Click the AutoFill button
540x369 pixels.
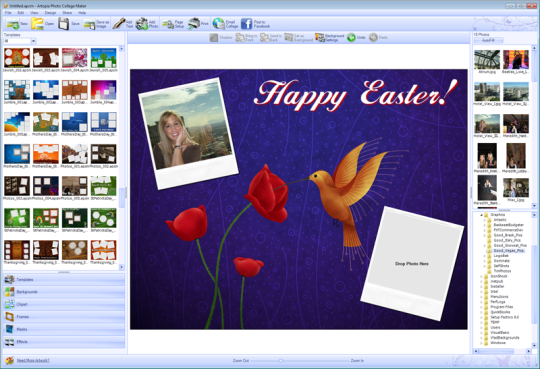488,40
